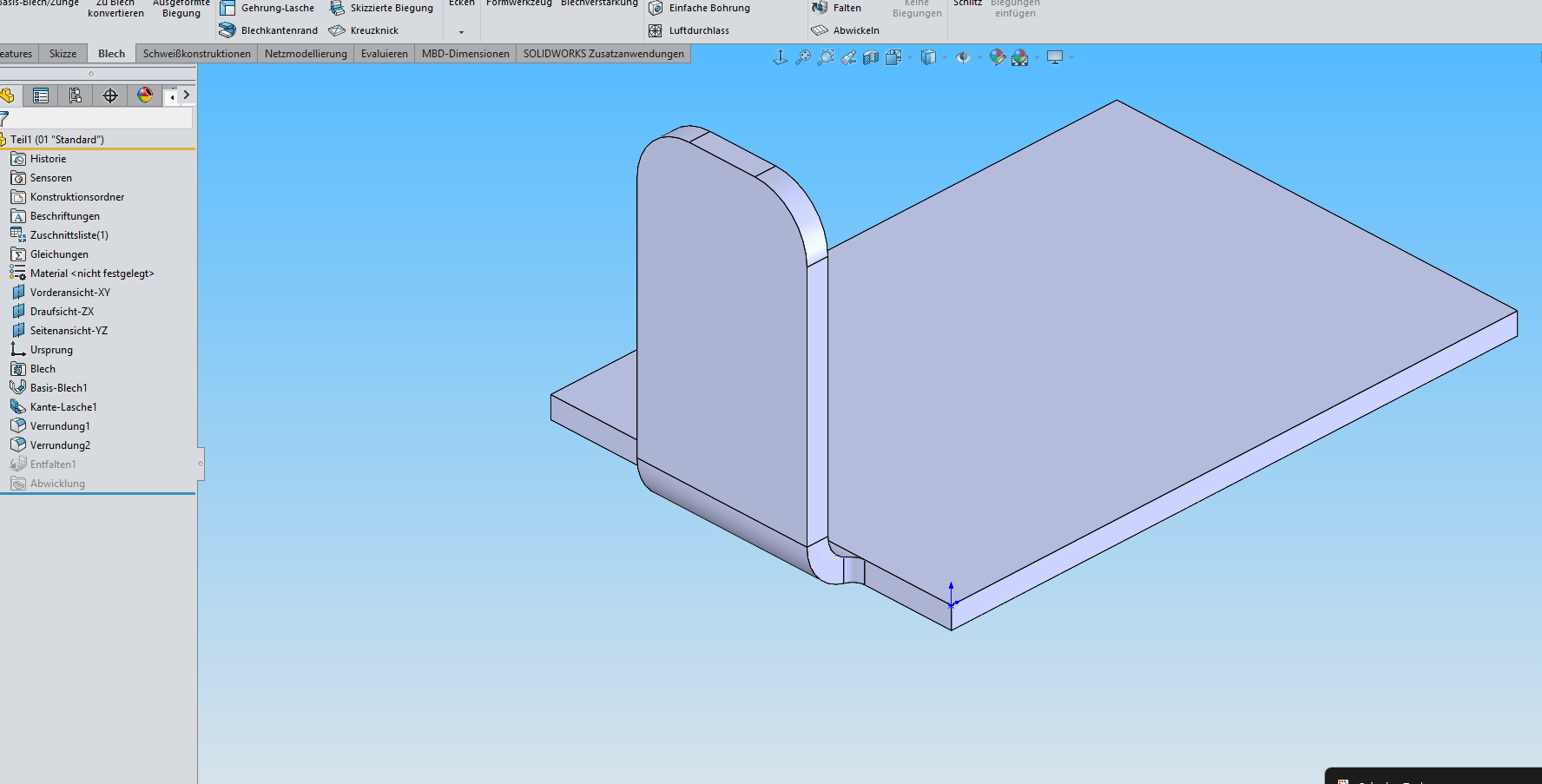Activate the Zoom to Fit icon
1542x784 pixels.
point(803,57)
